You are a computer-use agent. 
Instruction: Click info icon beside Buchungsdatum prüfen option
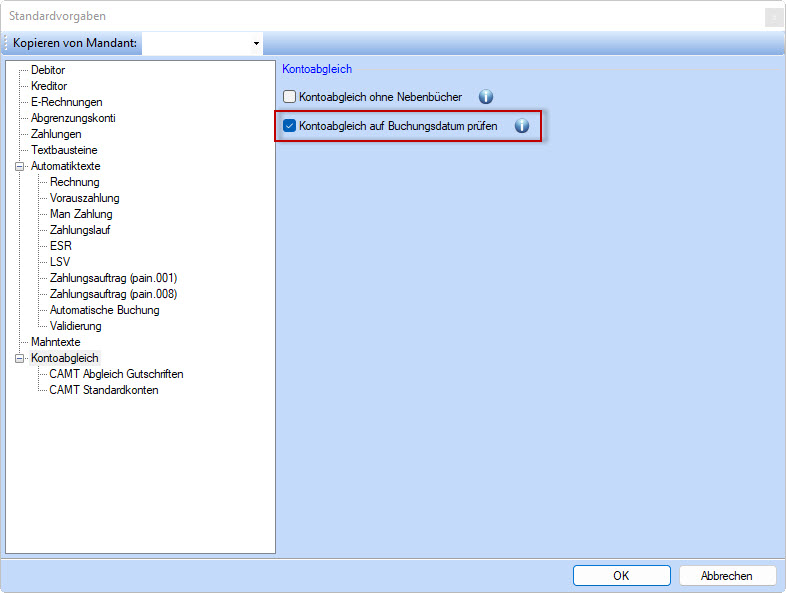(x=521, y=125)
